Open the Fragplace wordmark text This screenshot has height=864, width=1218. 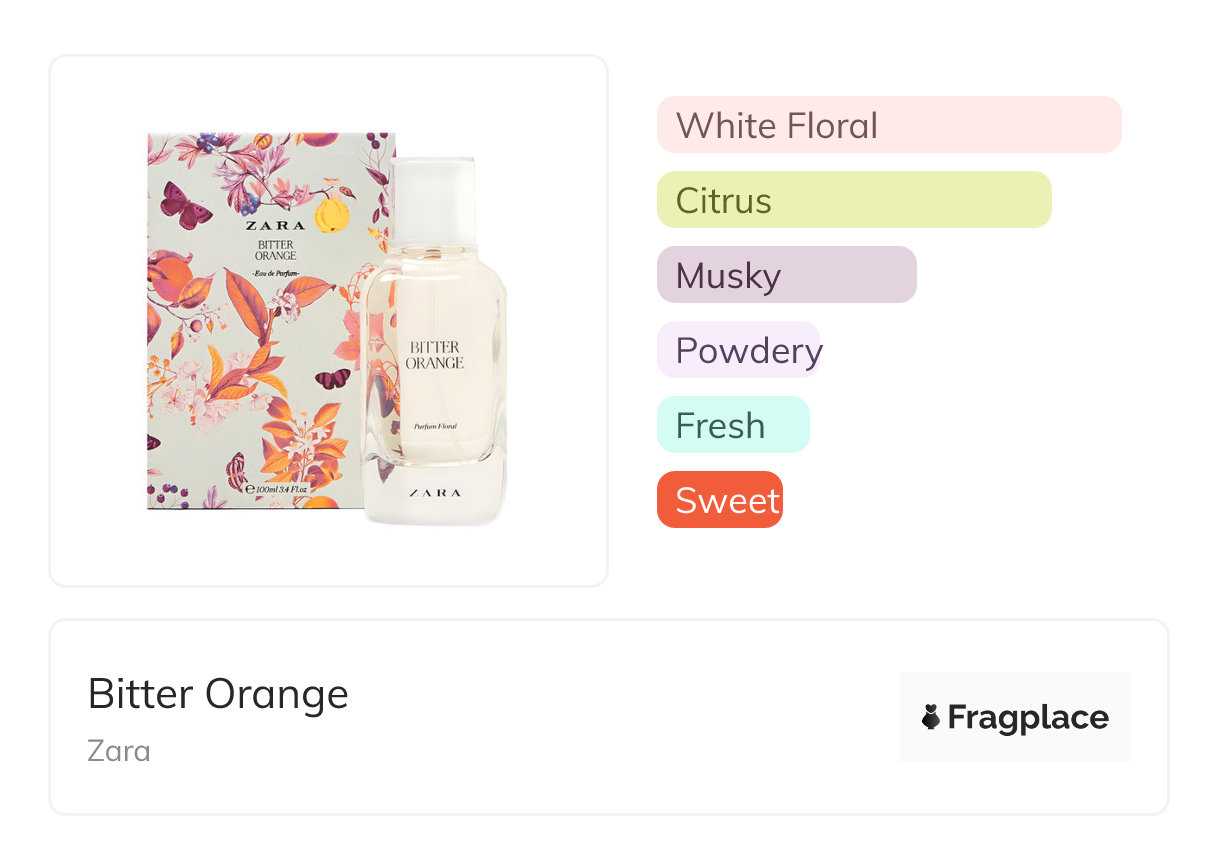[1028, 718]
